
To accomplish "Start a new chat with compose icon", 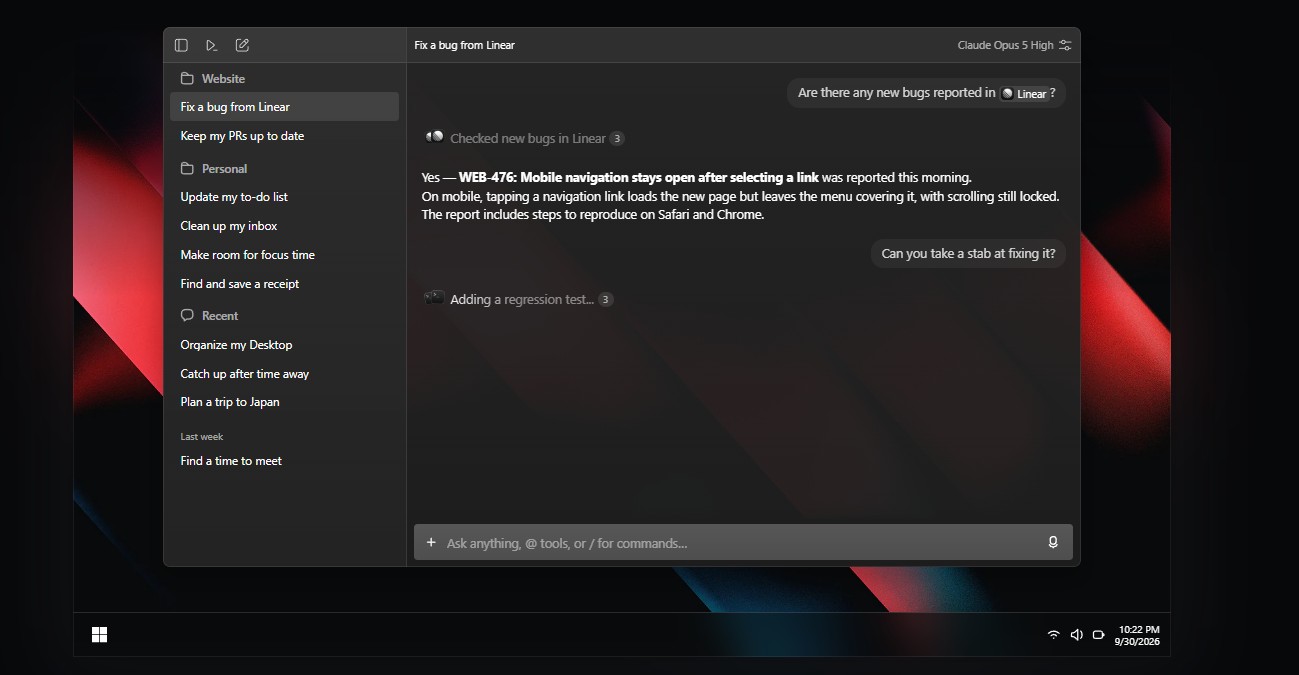I will pos(242,45).
